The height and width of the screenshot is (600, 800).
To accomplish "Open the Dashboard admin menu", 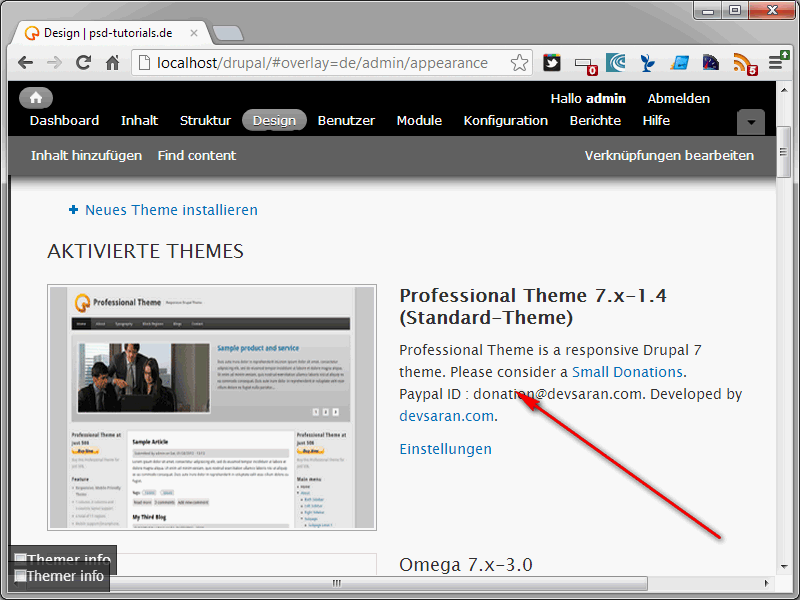I will 64,120.
